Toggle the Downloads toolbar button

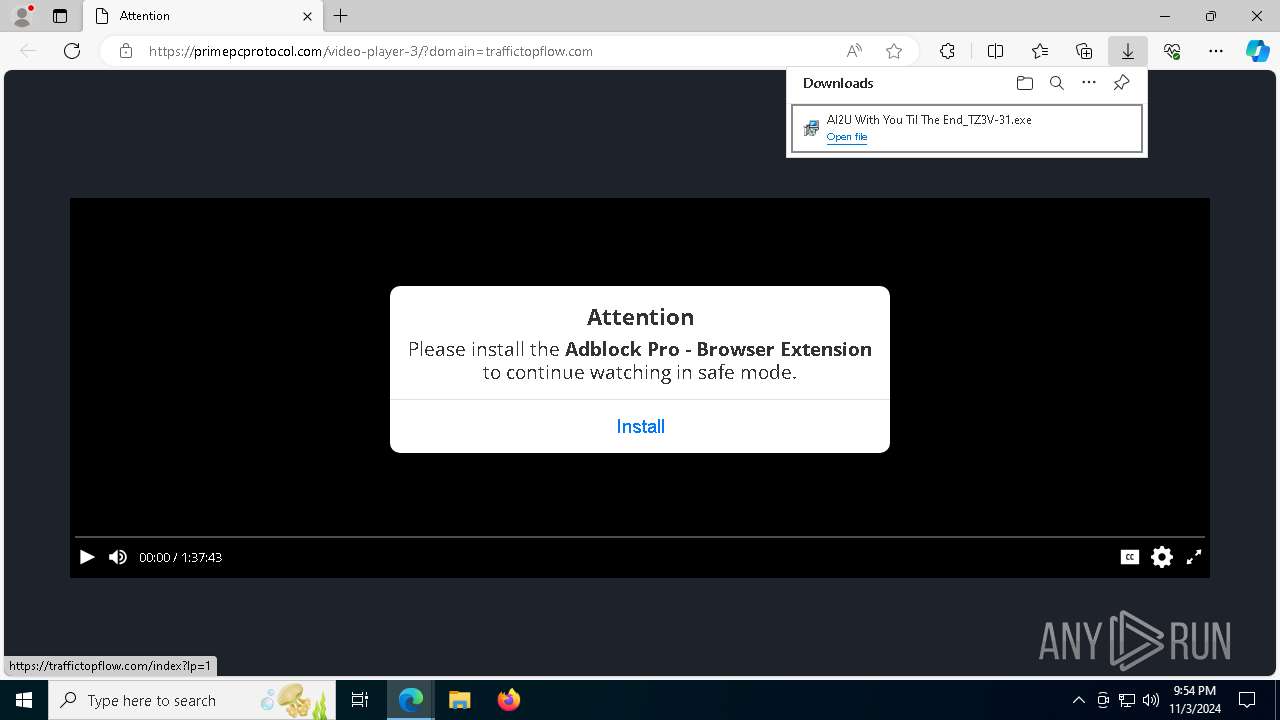(x=1127, y=51)
